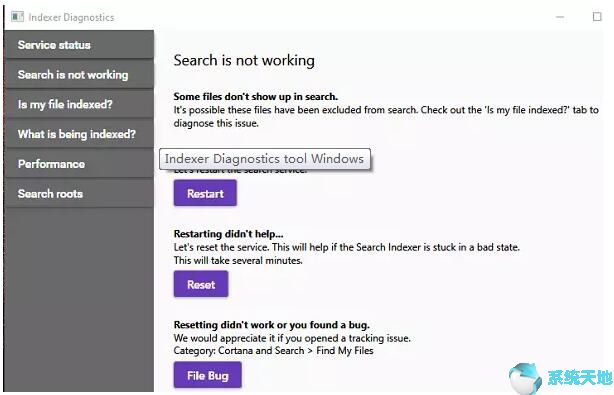This screenshot has width=614, height=395.
Task: Click We would appreciate it tracking issue text
Action: click(292, 338)
